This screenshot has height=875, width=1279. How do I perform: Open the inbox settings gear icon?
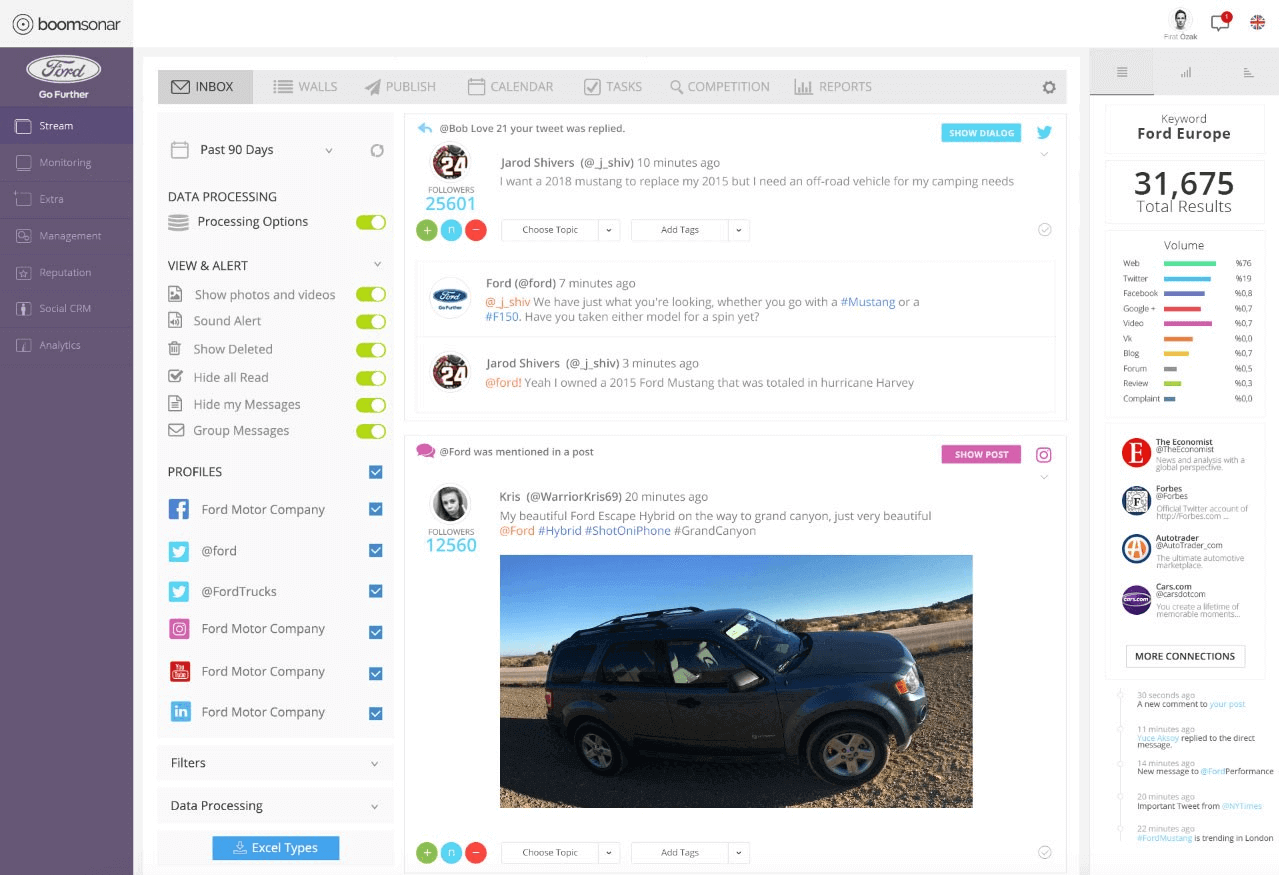[x=1049, y=87]
